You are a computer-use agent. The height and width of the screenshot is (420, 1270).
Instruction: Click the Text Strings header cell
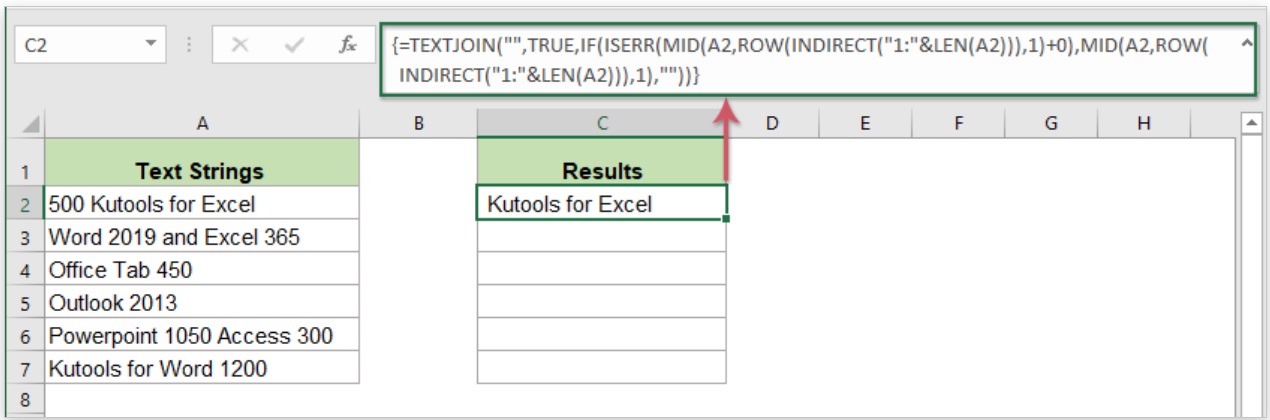(x=202, y=163)
